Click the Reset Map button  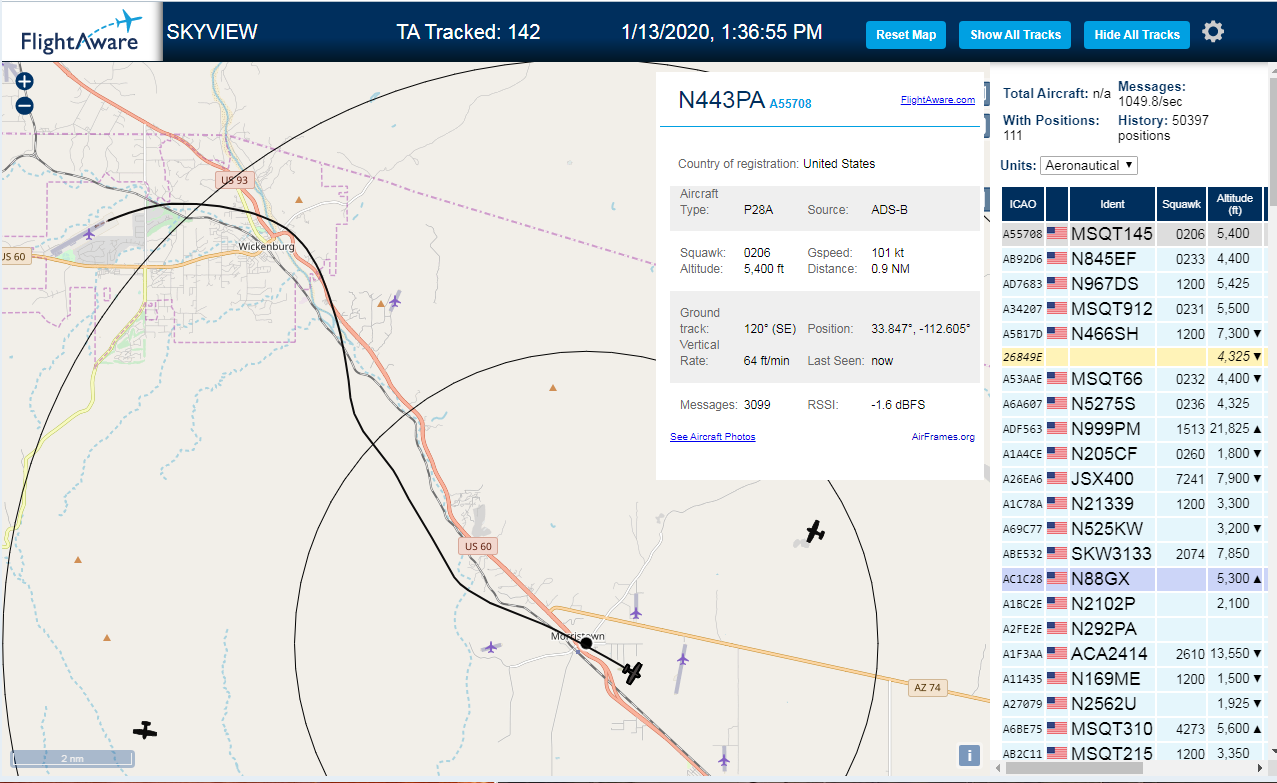click(x=906, y=35)
